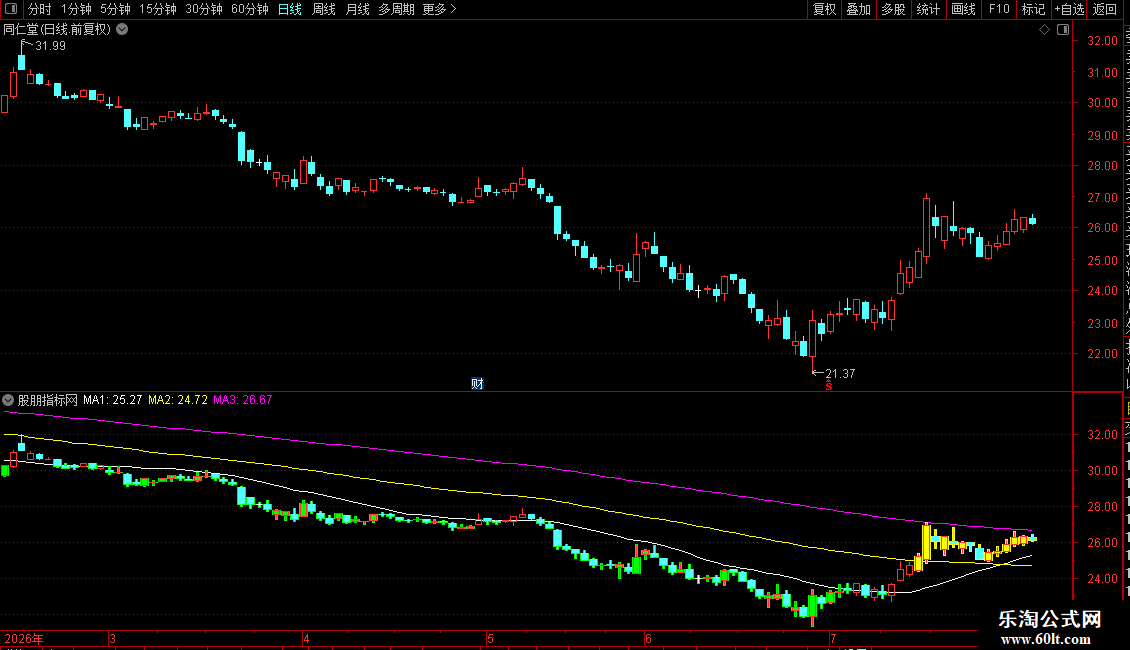Switch to 日线 daily chart
Image resolution: width=1130 pixels, height=650 pixels.
point(290,9)
